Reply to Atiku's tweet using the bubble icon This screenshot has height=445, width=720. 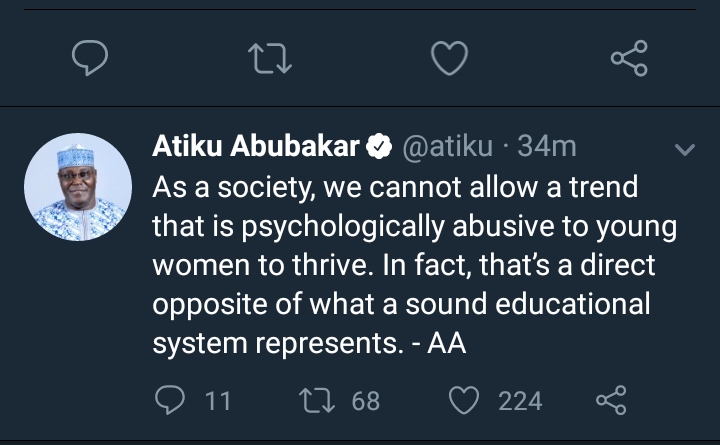[171, 401]
